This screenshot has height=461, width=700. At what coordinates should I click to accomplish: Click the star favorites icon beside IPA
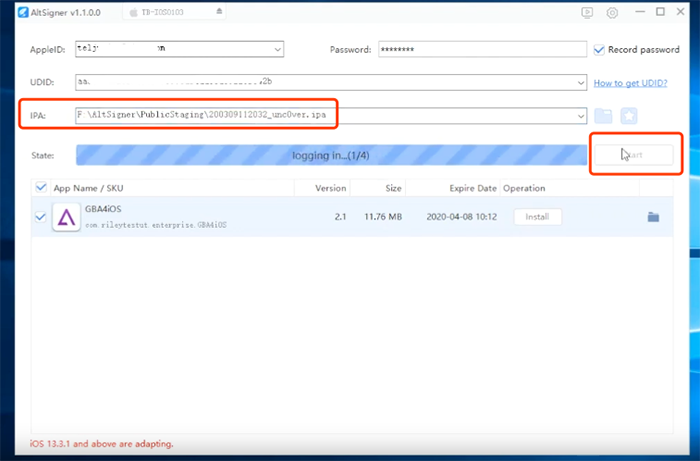click(x=628, y=116)
